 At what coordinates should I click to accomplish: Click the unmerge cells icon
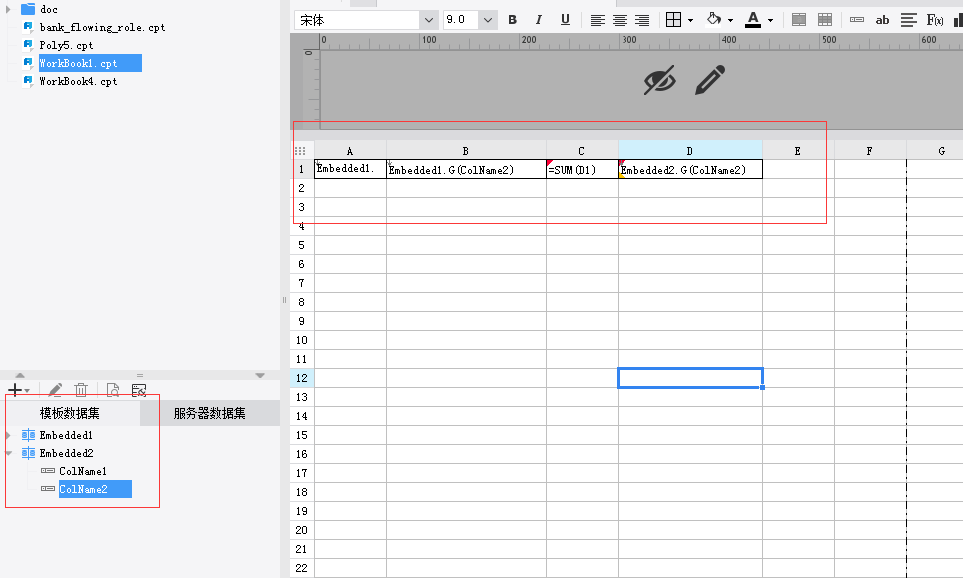coord(825,20)
